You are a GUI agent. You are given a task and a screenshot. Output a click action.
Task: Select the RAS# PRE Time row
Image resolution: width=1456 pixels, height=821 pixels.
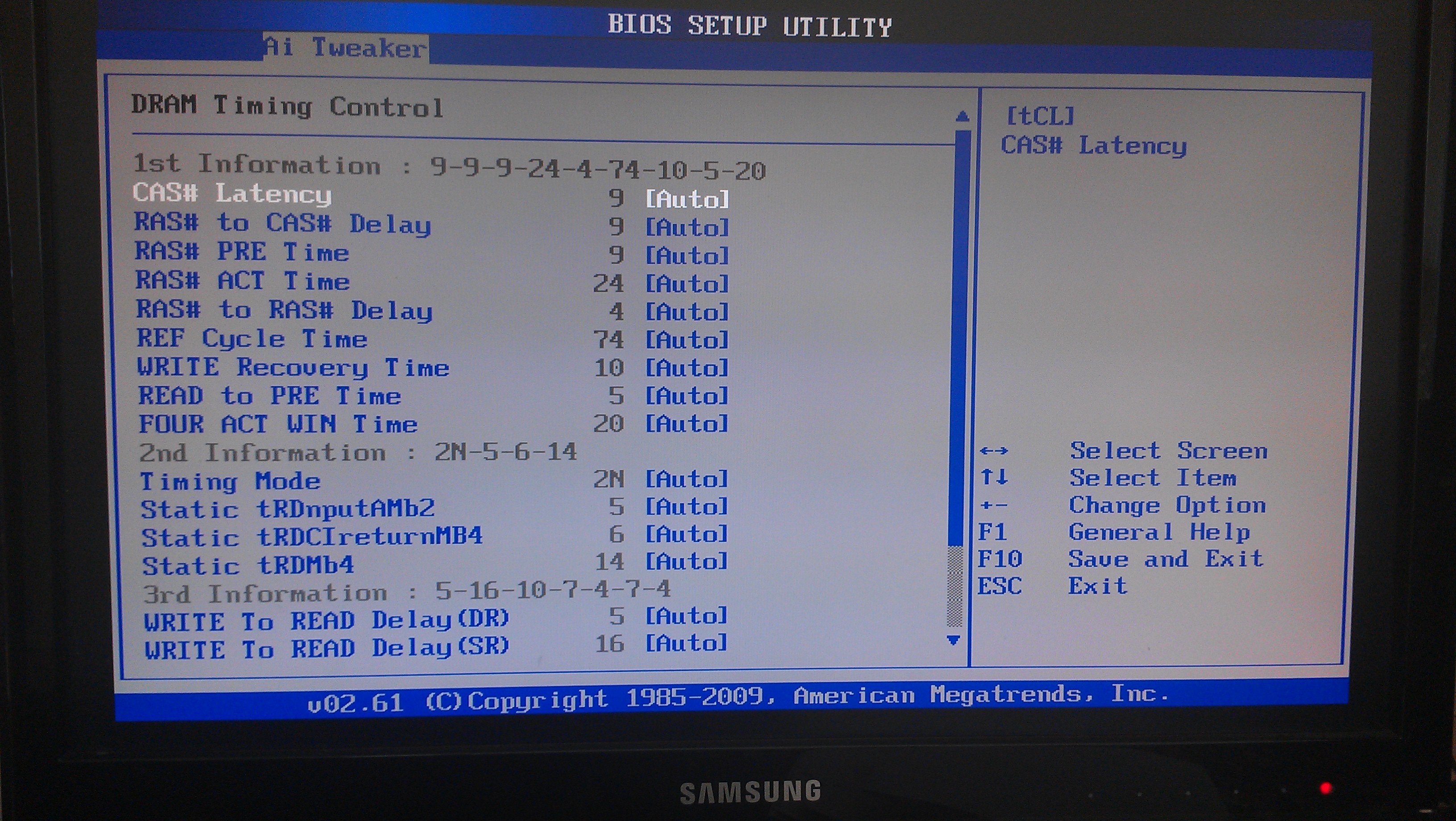tap(243, 252)
